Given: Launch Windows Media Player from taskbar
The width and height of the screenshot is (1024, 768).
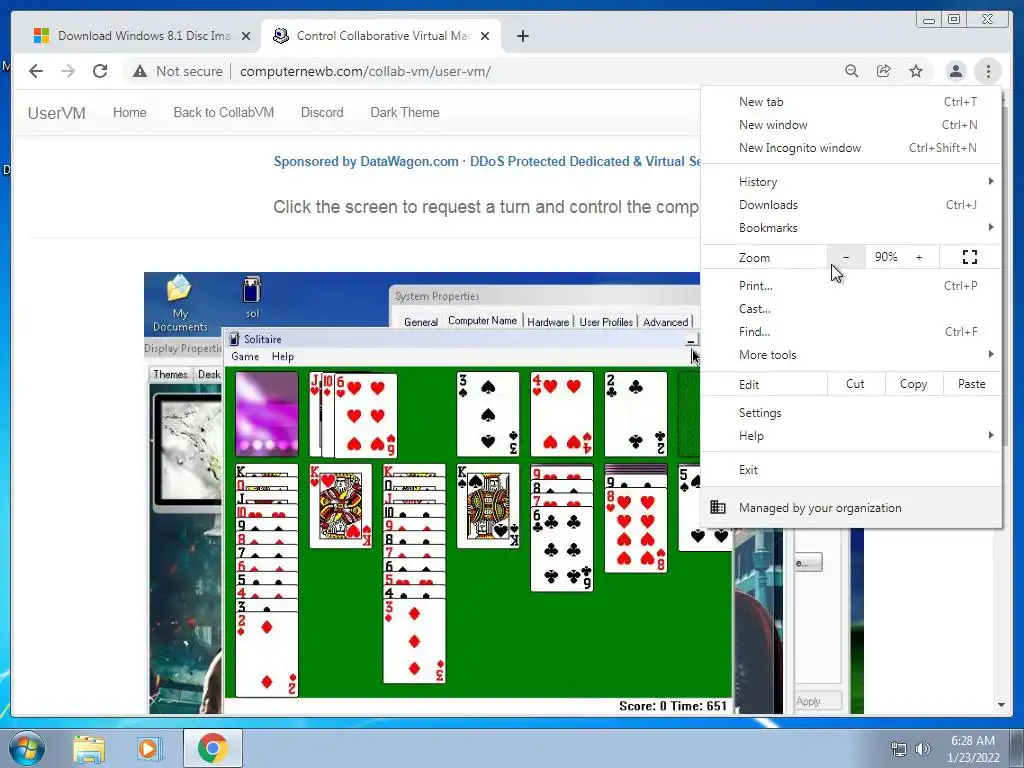Looking at the screenshot, I should (x=150, y=748).
